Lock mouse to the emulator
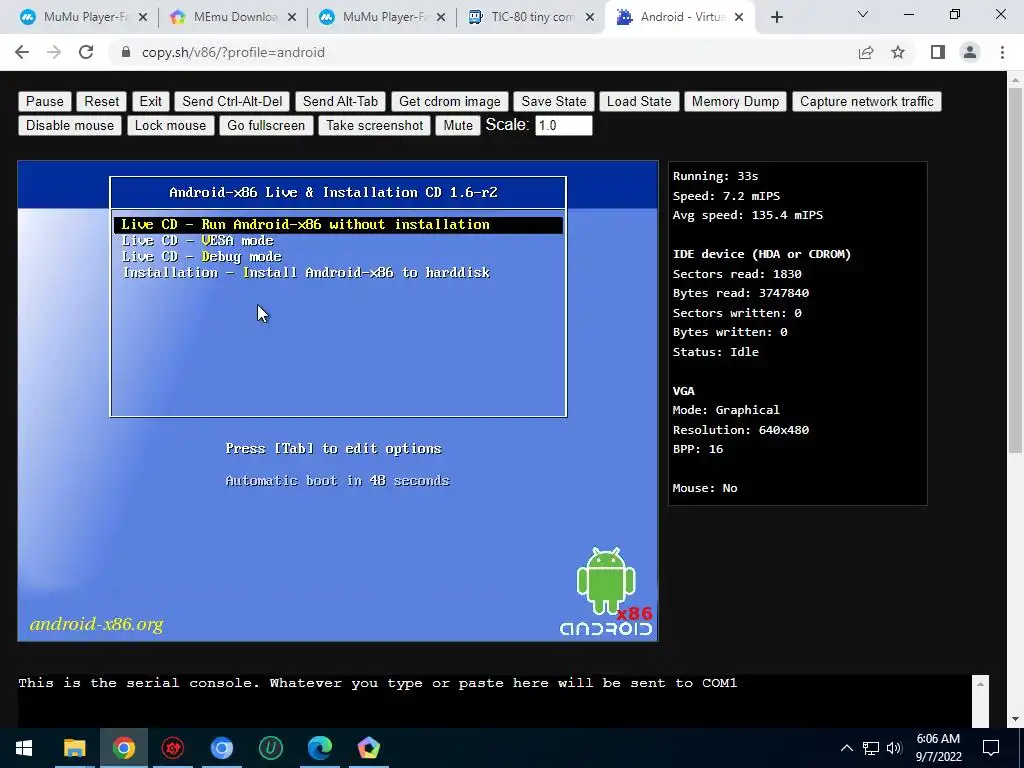The height and width of the screenshot is (768, 1024). [x=170, y=125]
